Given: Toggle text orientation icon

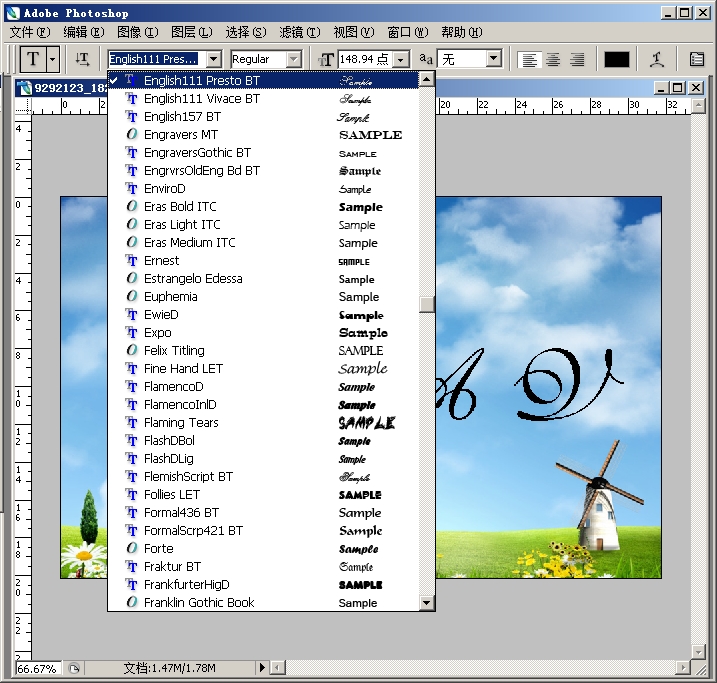Looking at the screenshot, I should point(82,59).
